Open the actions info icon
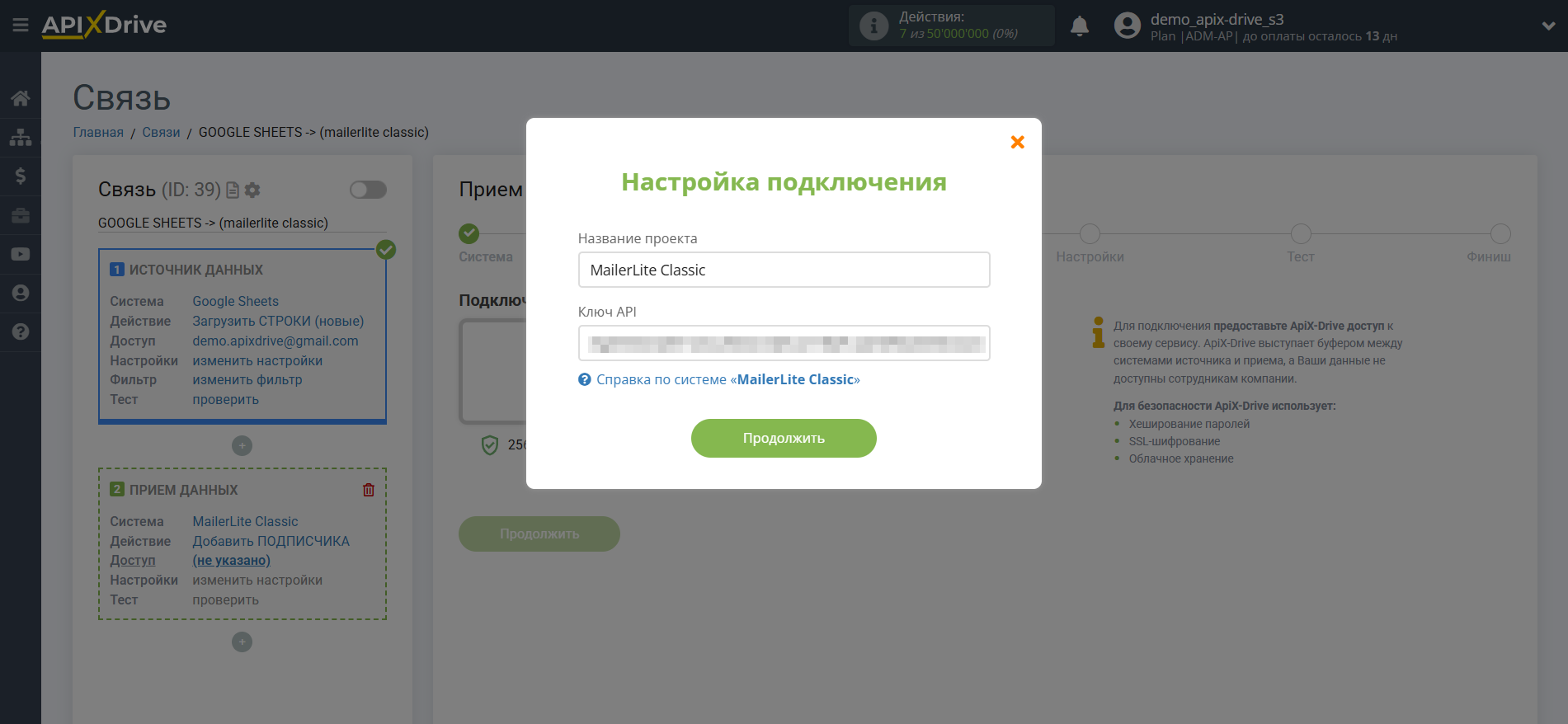The height and width of the screenshot is (724, 1568). (x=873, y=26)
